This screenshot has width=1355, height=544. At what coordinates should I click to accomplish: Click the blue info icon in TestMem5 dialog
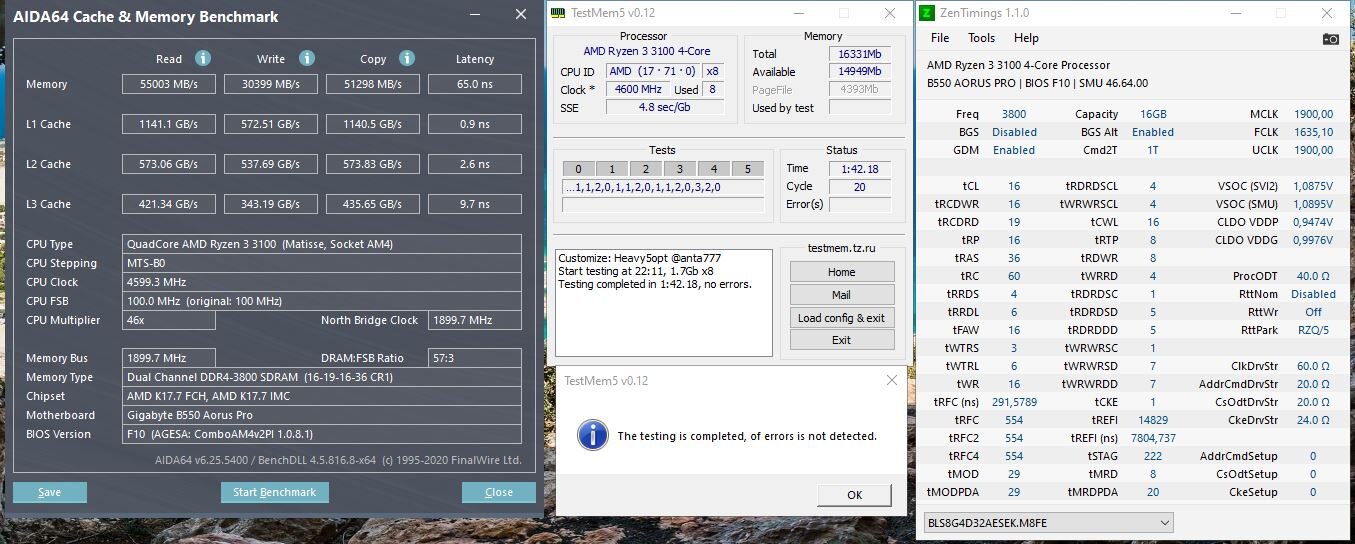593,434
